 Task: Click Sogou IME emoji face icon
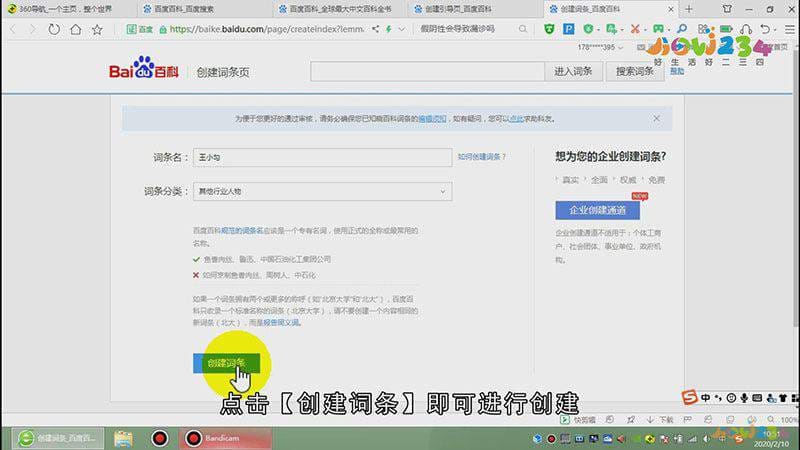pos(731,397)
